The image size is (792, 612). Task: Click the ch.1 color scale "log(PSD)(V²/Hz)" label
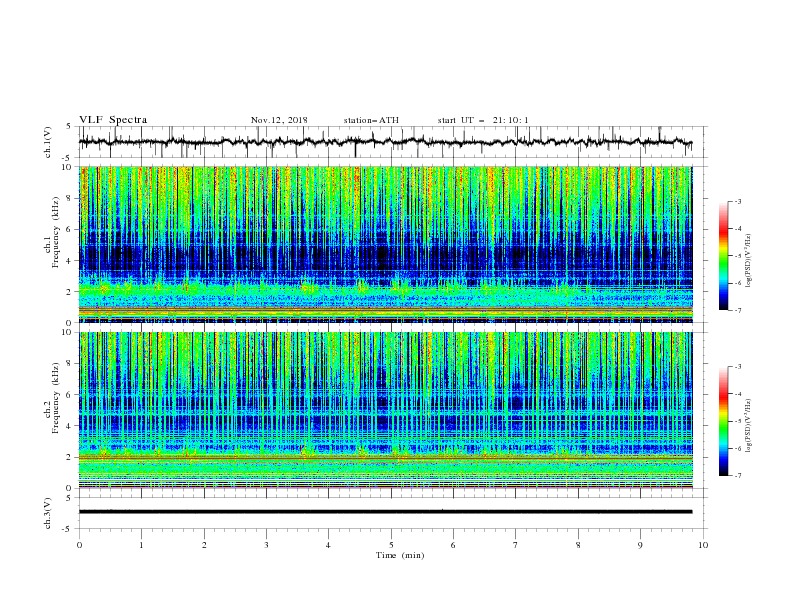point(749,261)
